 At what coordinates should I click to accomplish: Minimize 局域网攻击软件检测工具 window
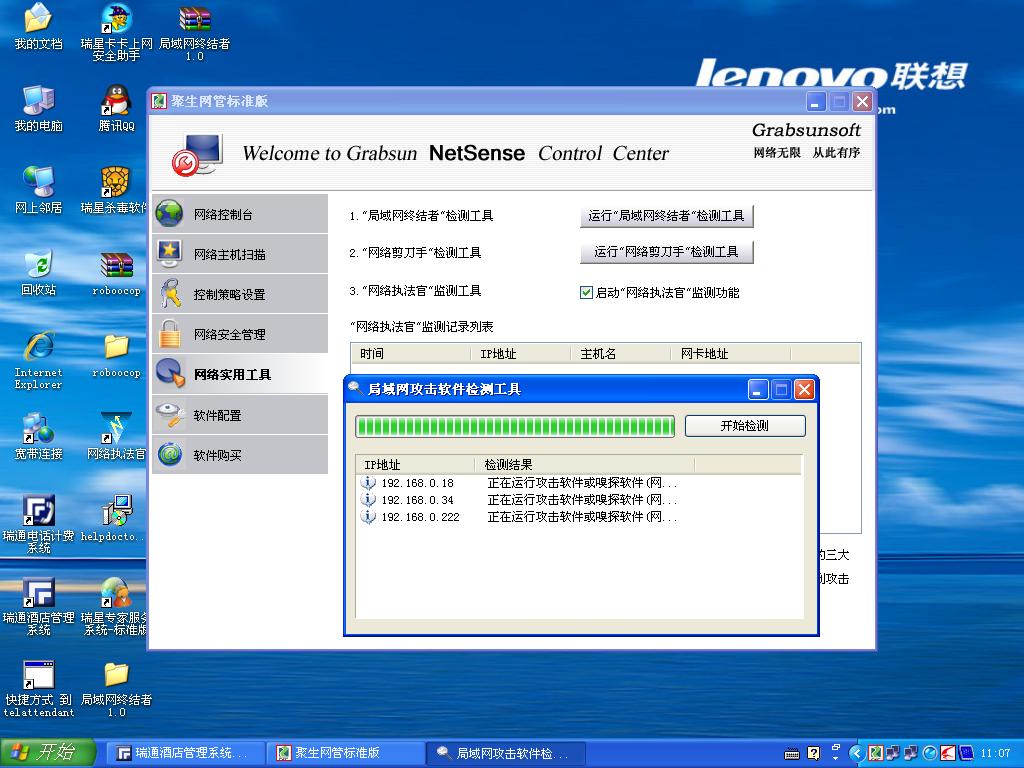pyautogui.click(x=758, y=390)
